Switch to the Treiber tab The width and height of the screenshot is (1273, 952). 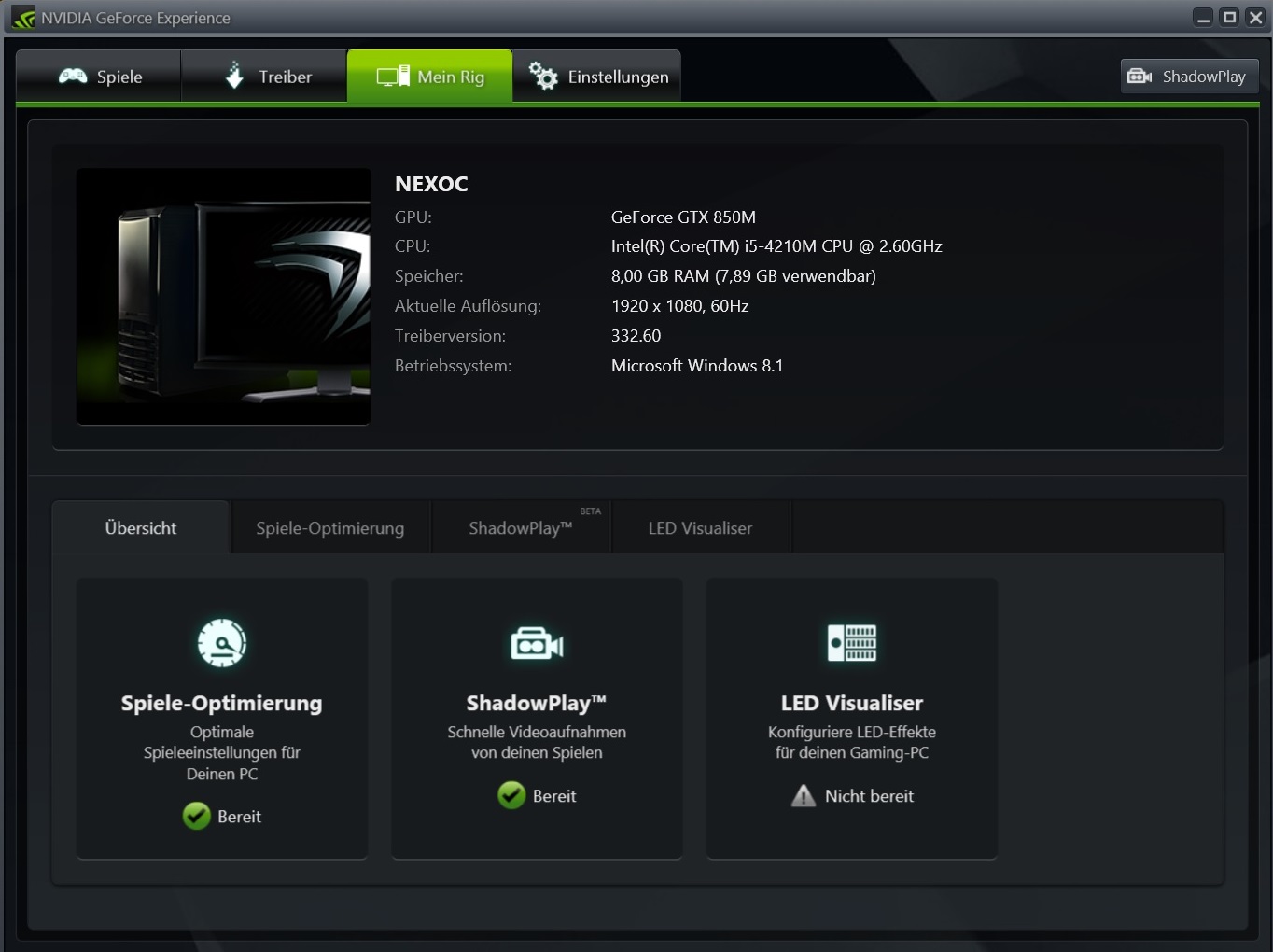click(x=264, y=76)
